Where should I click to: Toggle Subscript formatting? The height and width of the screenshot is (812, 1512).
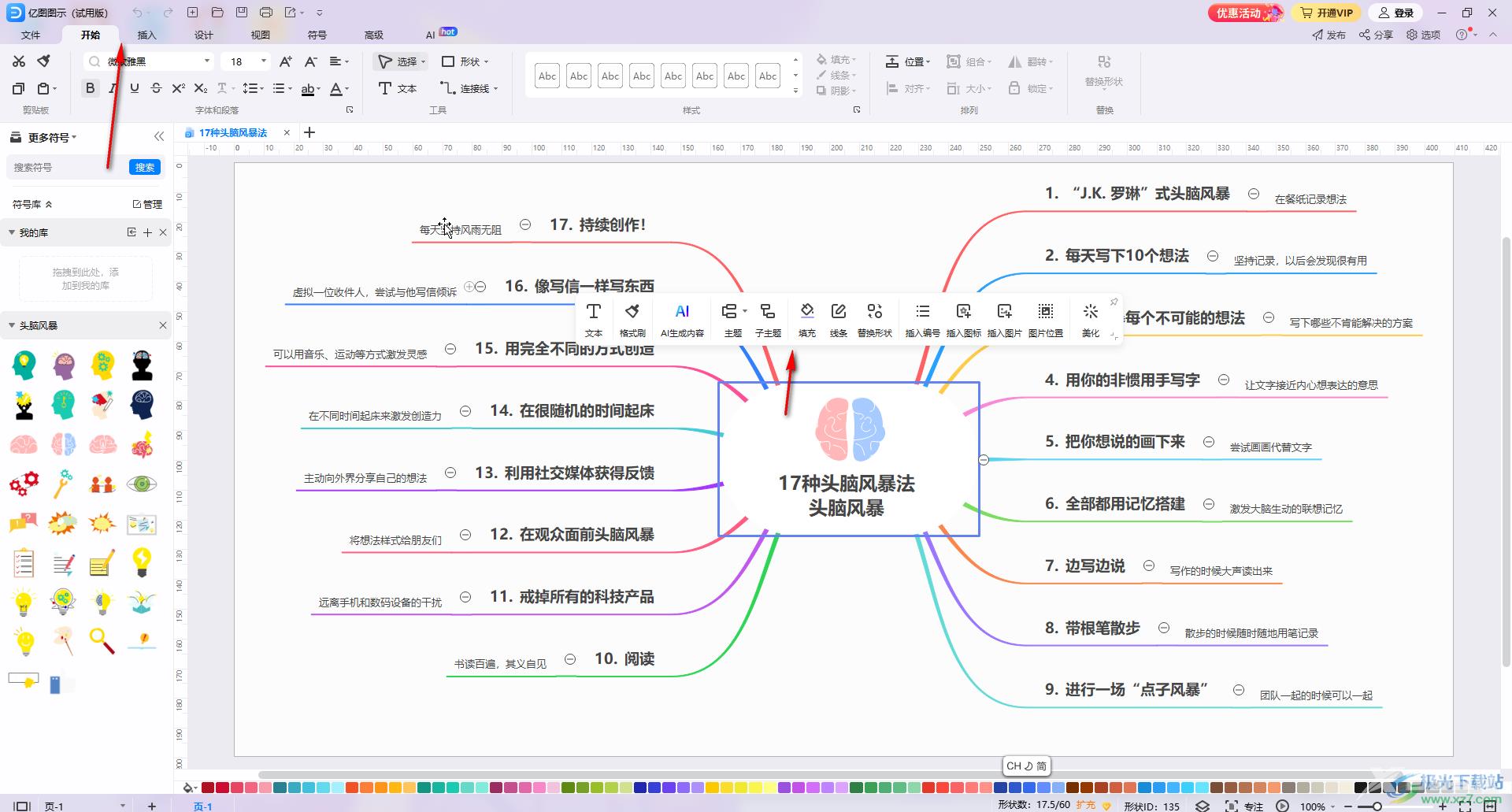(x=201, y=88)
